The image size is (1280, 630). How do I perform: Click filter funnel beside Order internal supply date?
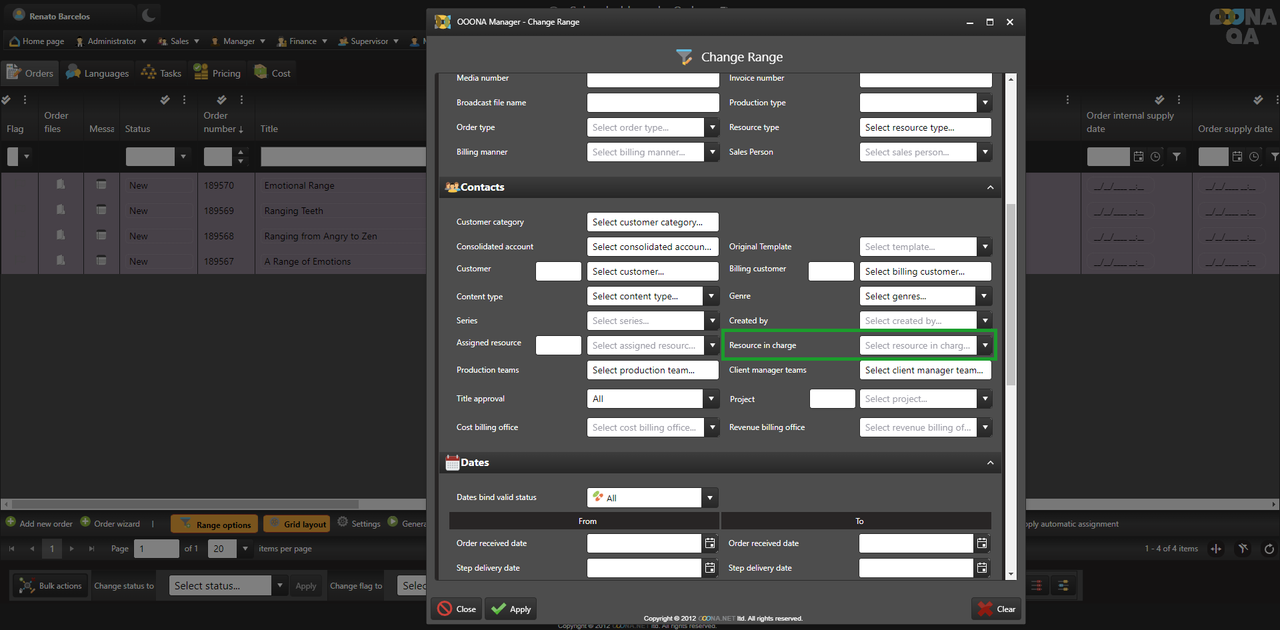click(1176, 157)
